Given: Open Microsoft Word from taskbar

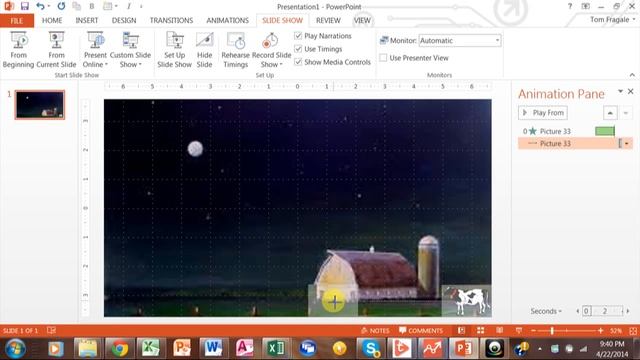Looking at the screenshot, I should (213, 348).
